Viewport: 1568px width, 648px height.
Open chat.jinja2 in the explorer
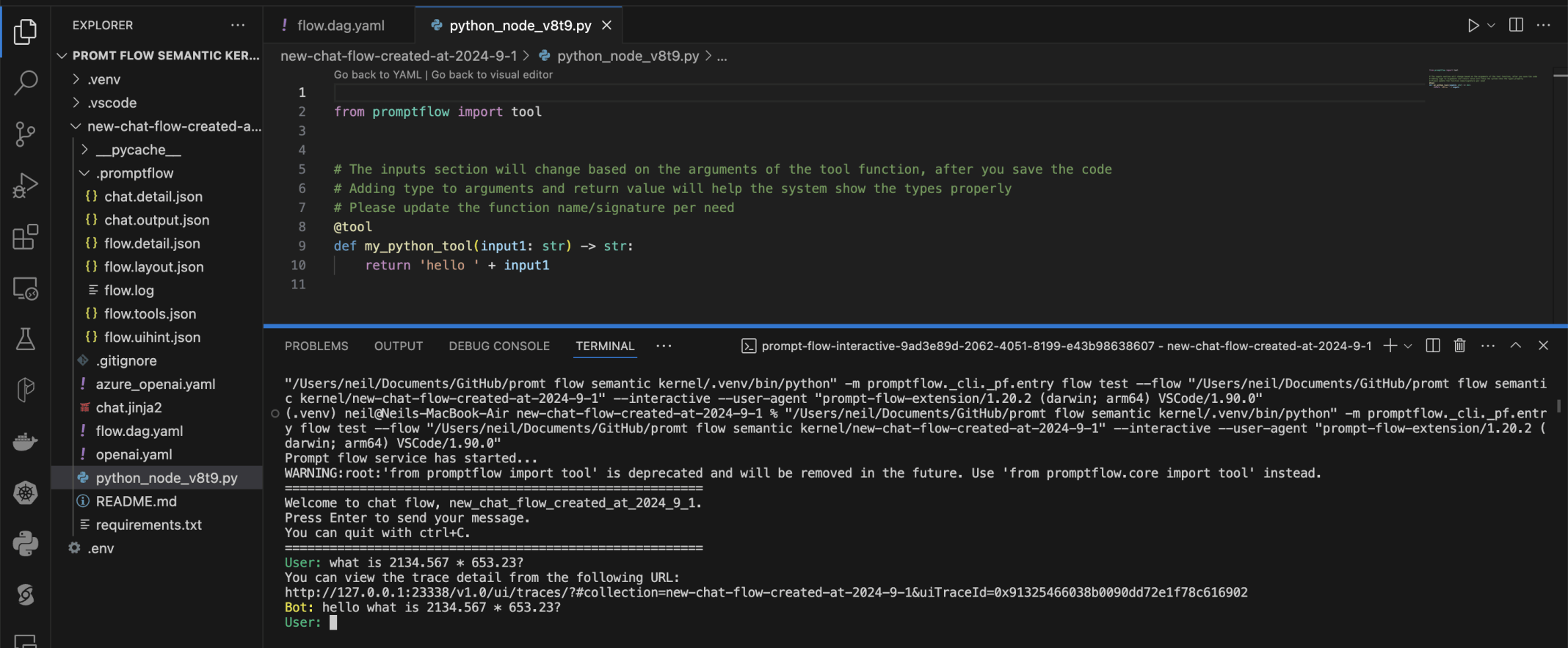128,407
